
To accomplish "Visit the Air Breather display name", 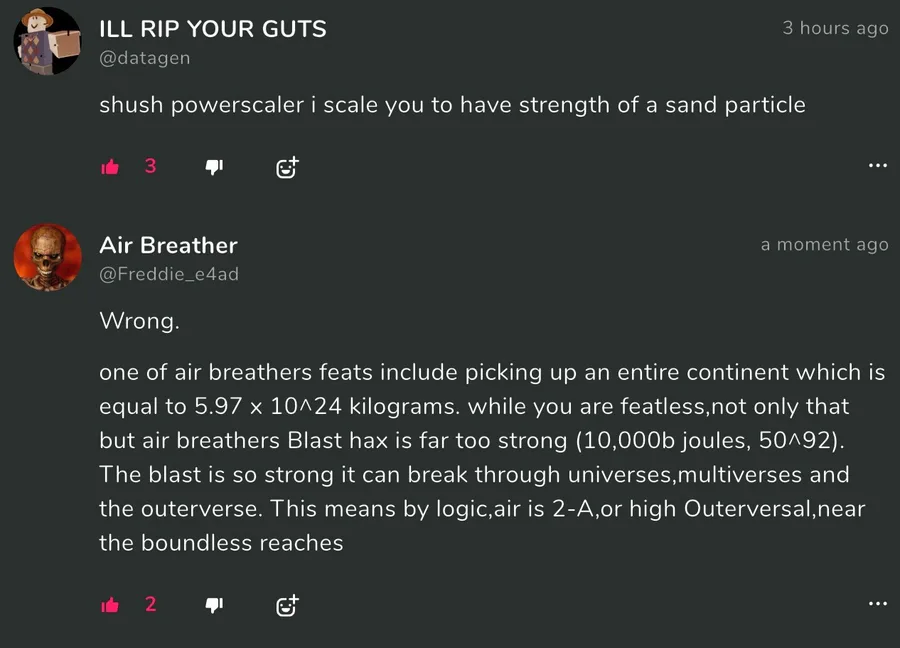I will coord(168,245).
